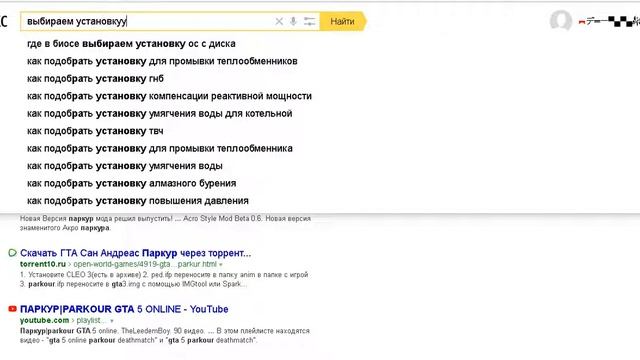Select suggestion как подобрать установку гнб
The width and height of the screenshot is (640, 360).
point(95,79)
